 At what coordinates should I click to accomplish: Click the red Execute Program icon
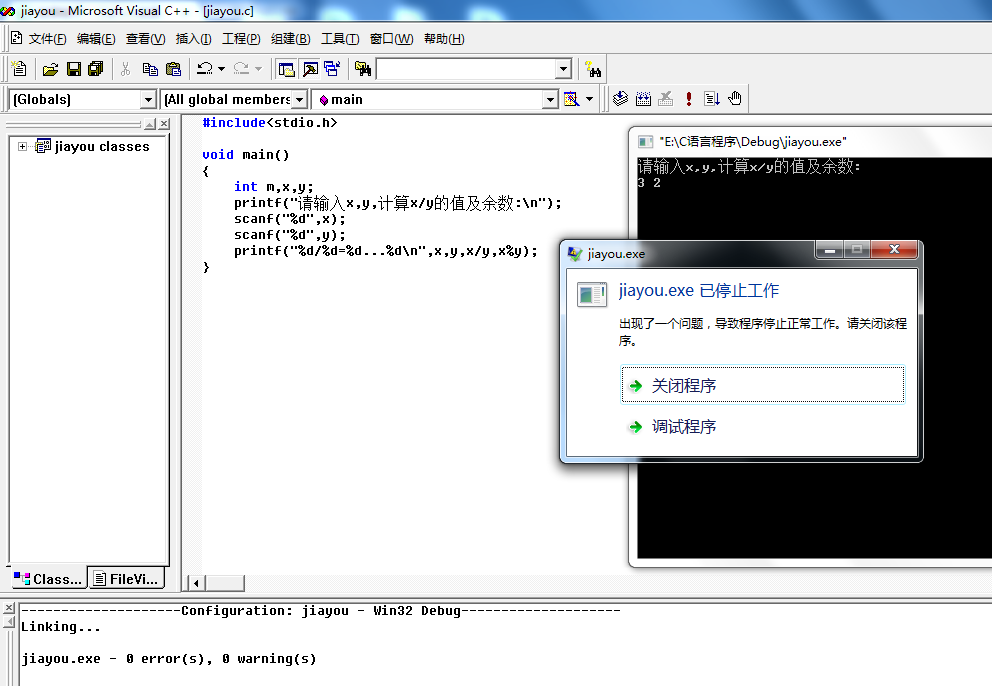tap(689, 99)
